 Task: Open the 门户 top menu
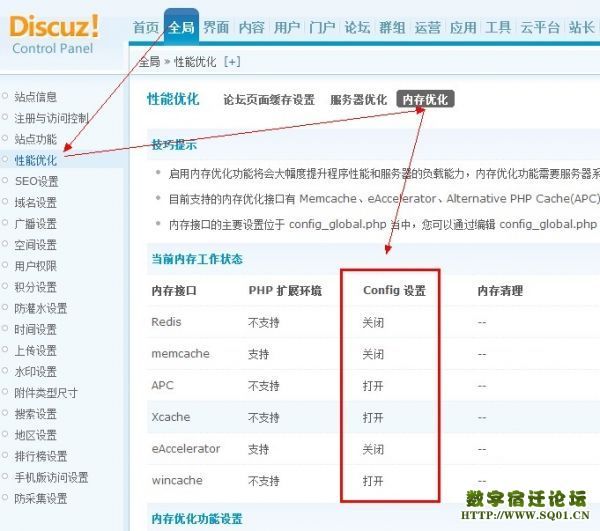point(322,28)
